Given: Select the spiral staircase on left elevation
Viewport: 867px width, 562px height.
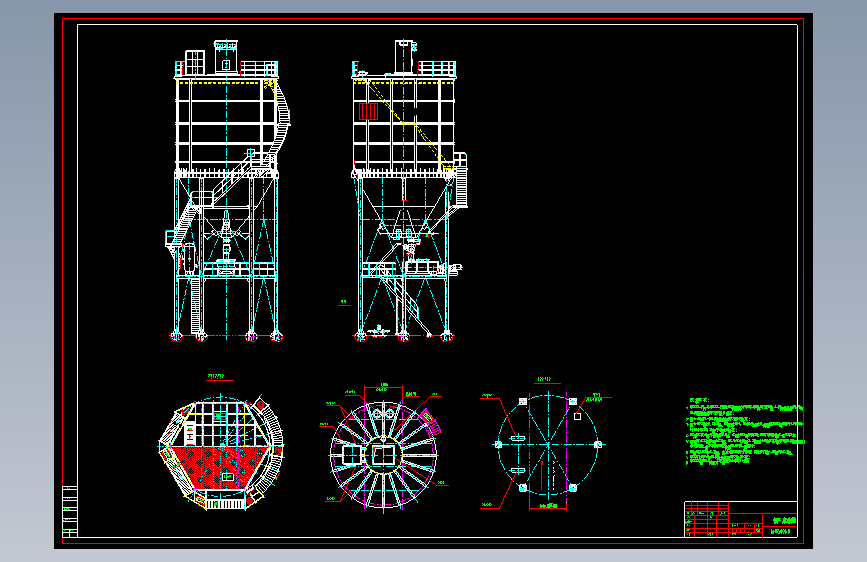Looking at the screenshot, I should tap(279, 122).
